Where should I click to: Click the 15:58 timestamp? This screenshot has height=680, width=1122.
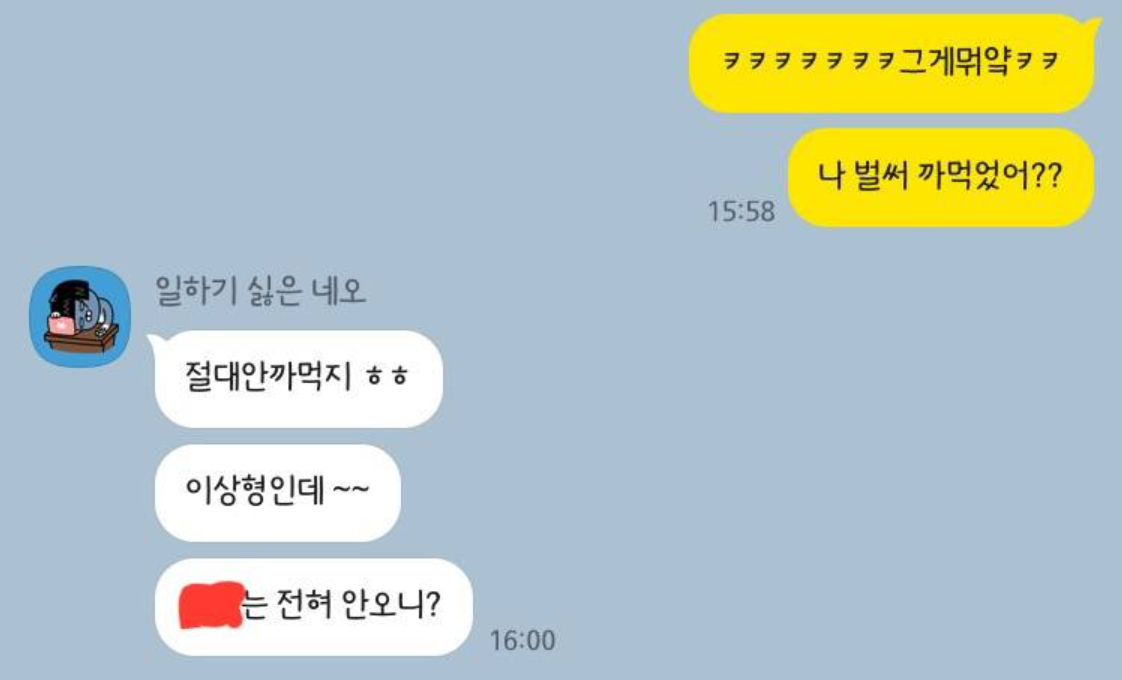(741, 211)
